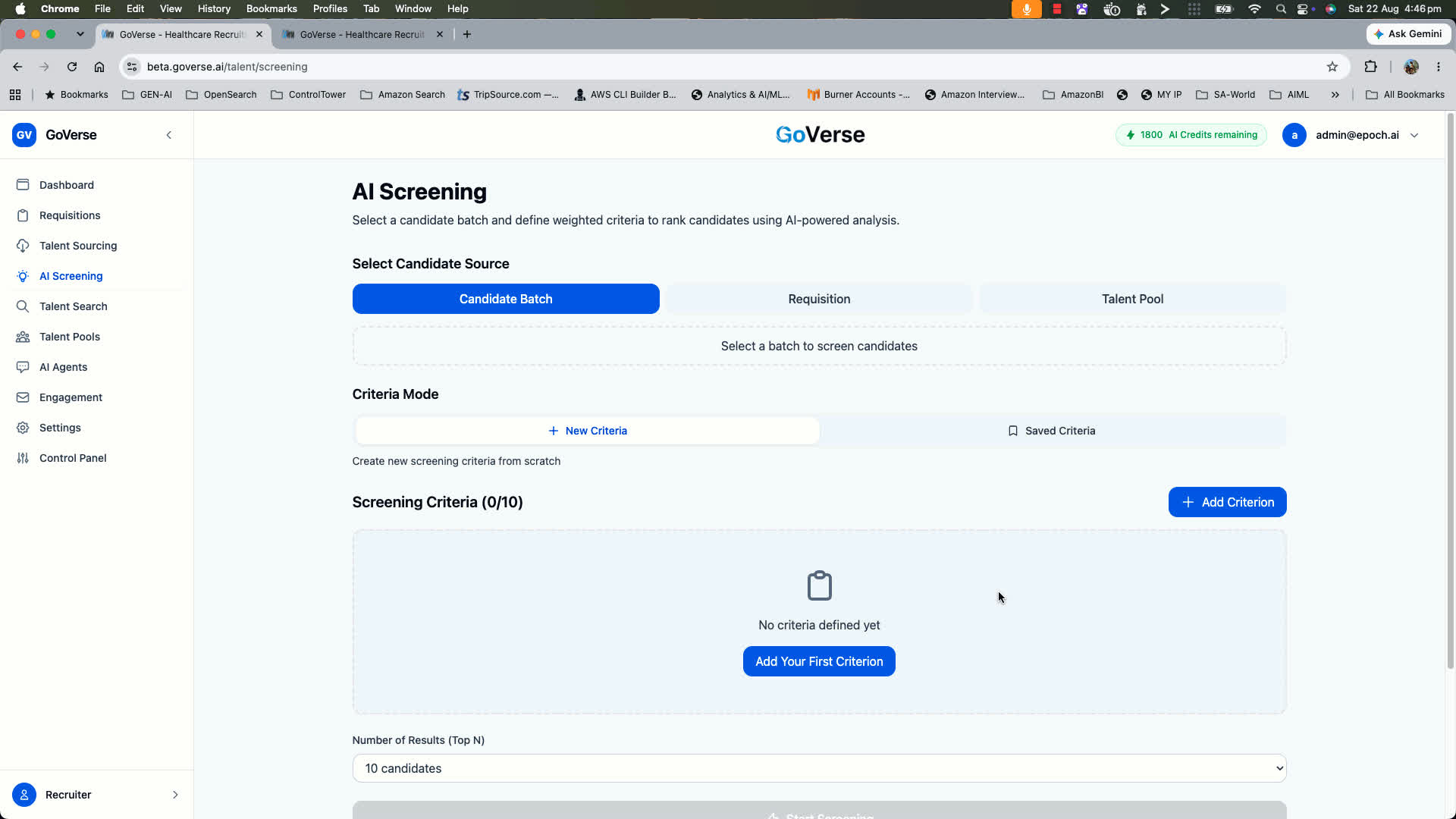
Task: Expand the Recruiter role chevron
Action: click(175, 795)
